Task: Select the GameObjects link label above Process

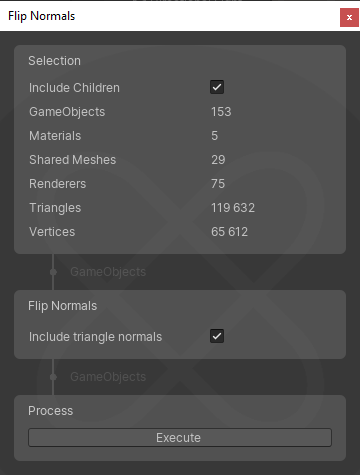Action: pos(108,377)
